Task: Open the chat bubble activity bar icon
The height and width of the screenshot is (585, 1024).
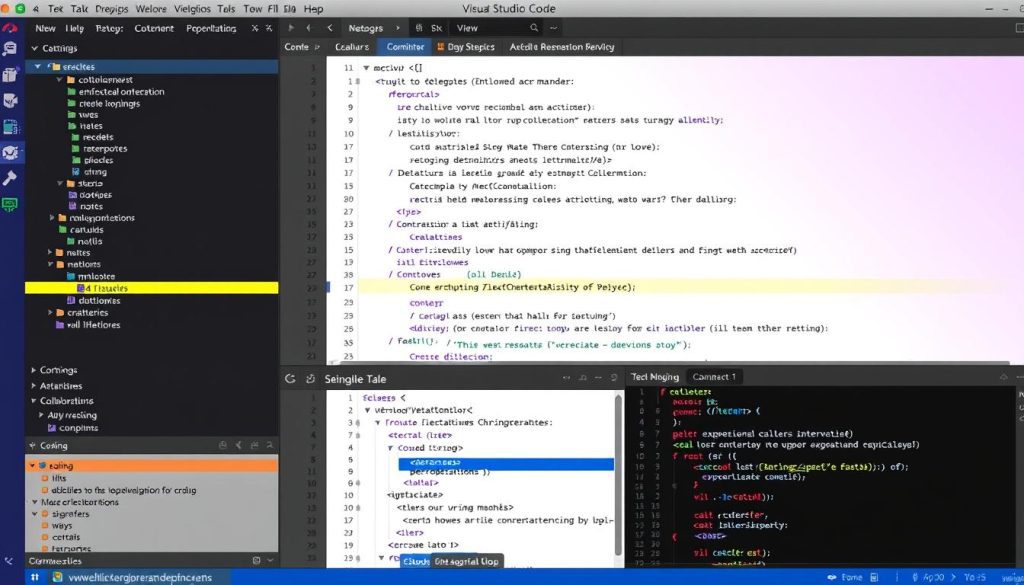Action: coord(10,49)
